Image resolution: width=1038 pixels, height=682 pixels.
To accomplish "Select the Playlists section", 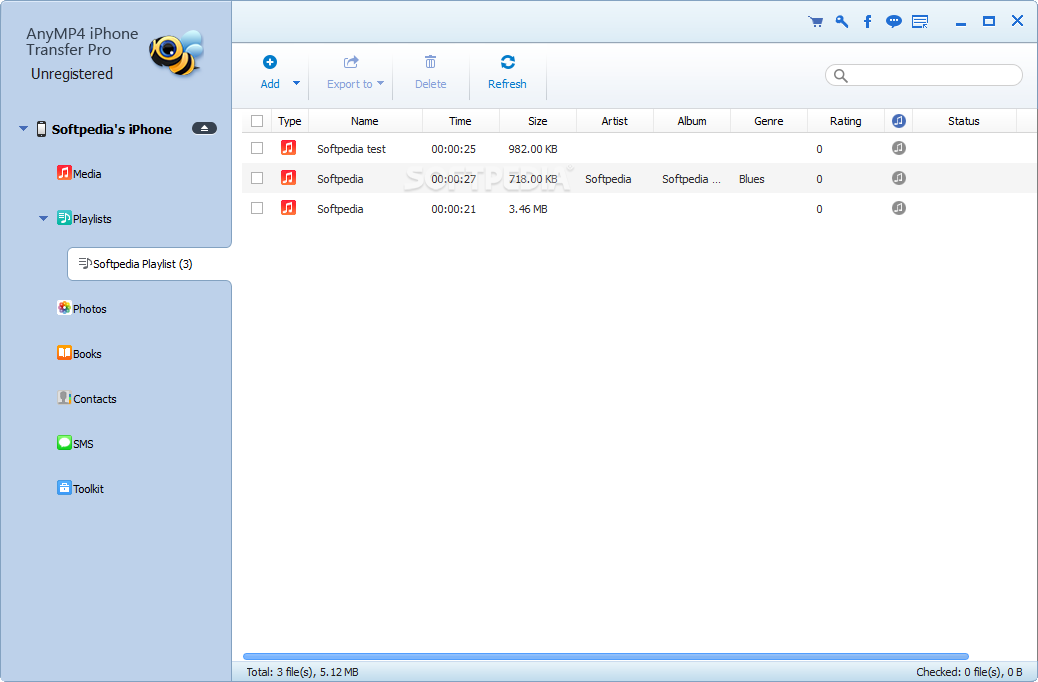I will pos(84,219).
